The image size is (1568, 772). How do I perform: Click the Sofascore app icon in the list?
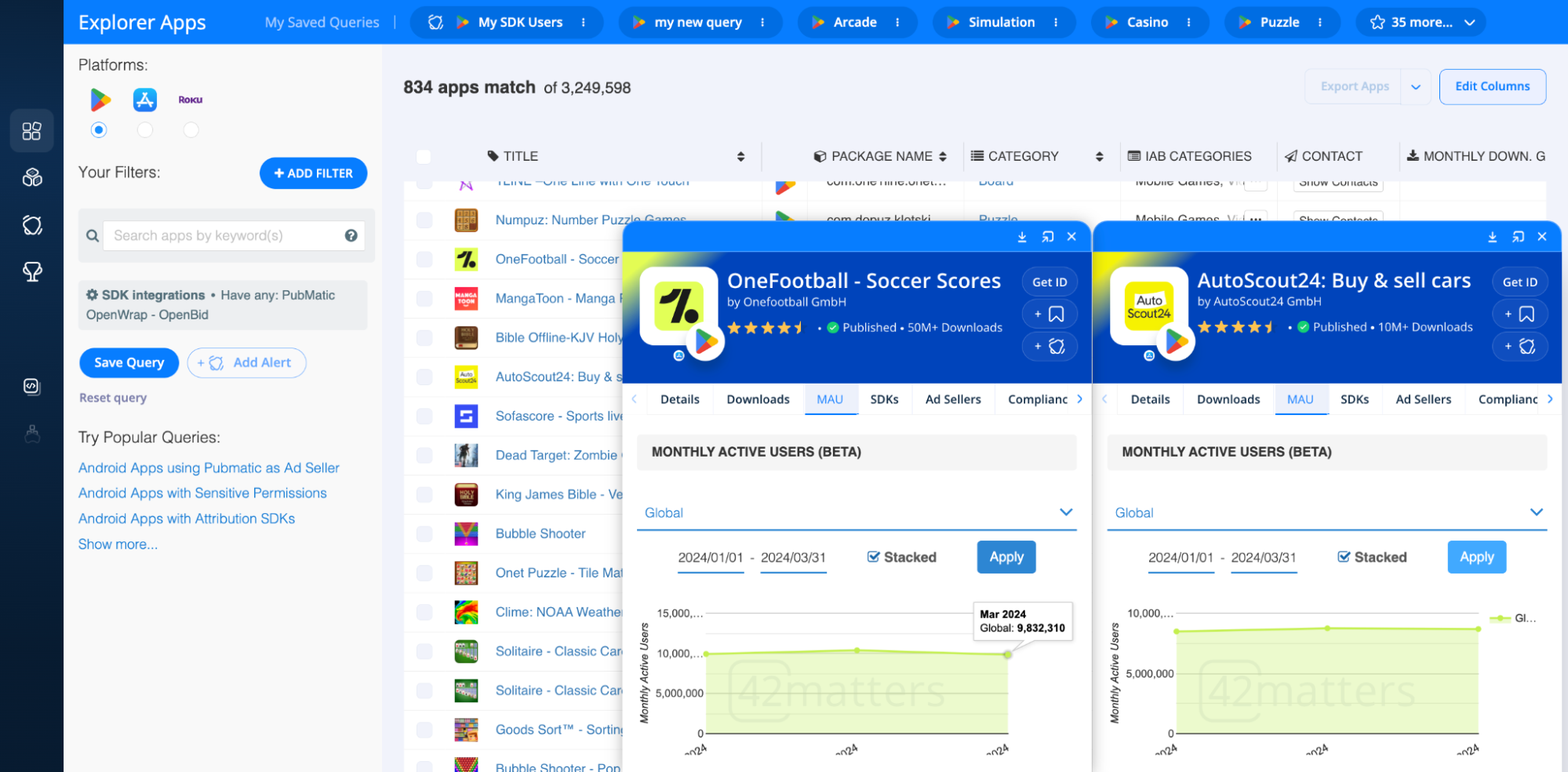pos(466,416)
